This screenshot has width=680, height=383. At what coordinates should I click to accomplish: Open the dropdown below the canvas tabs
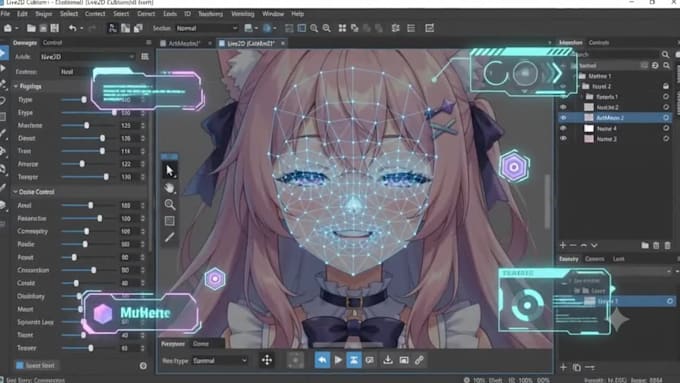point(220,360)
